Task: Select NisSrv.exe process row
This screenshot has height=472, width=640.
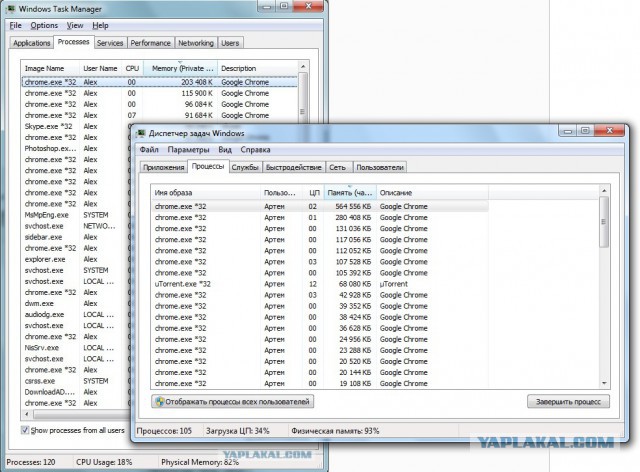Action: [x=76, y=347]
